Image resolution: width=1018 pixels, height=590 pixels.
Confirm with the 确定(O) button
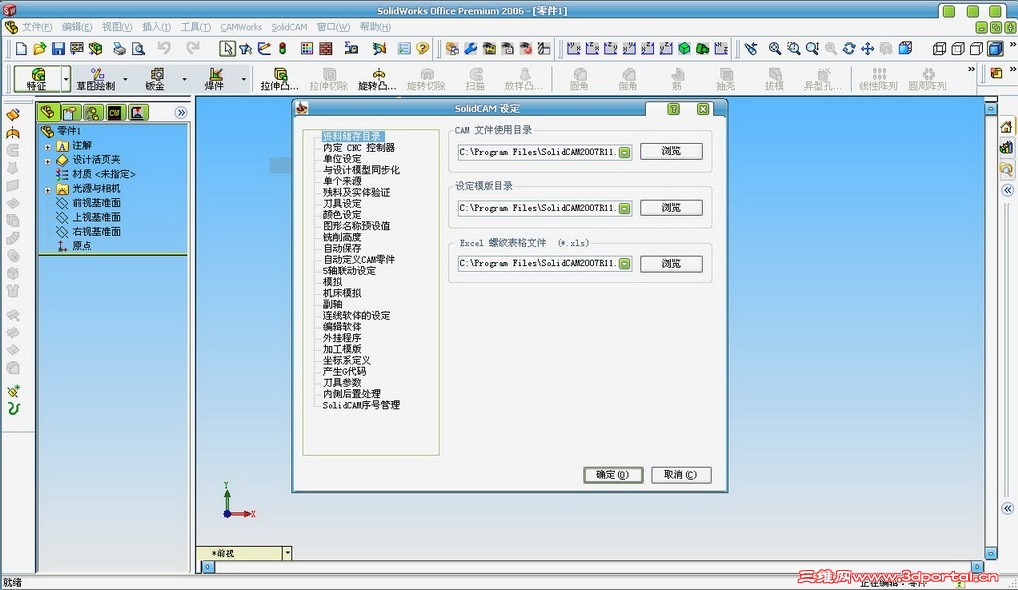click(613, 474)
